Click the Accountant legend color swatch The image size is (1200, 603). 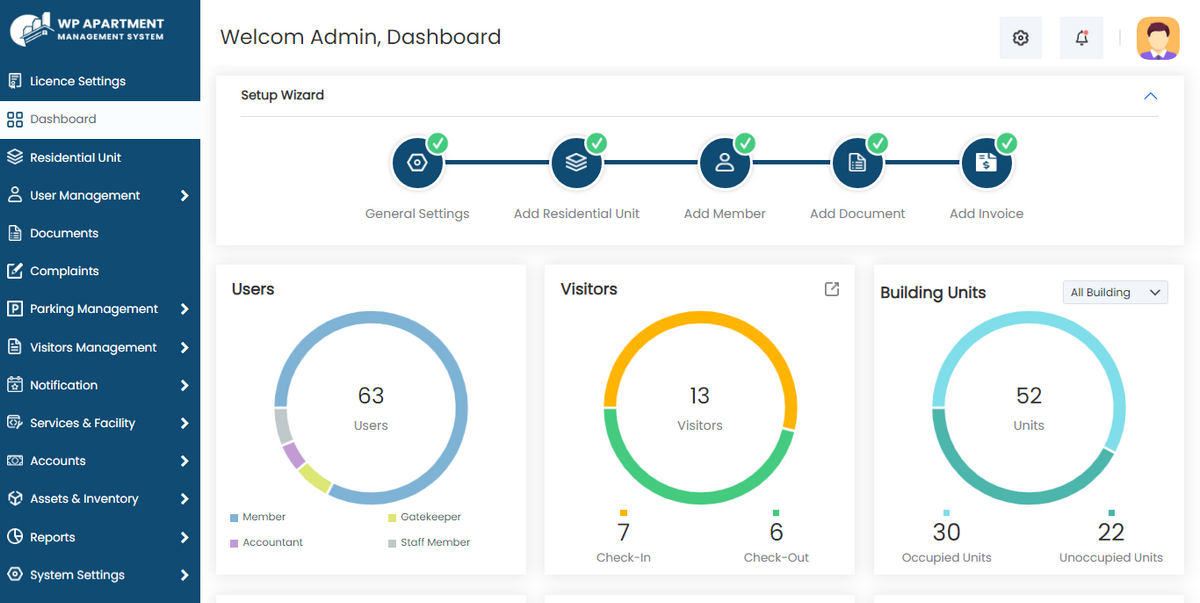pos(234,543)
